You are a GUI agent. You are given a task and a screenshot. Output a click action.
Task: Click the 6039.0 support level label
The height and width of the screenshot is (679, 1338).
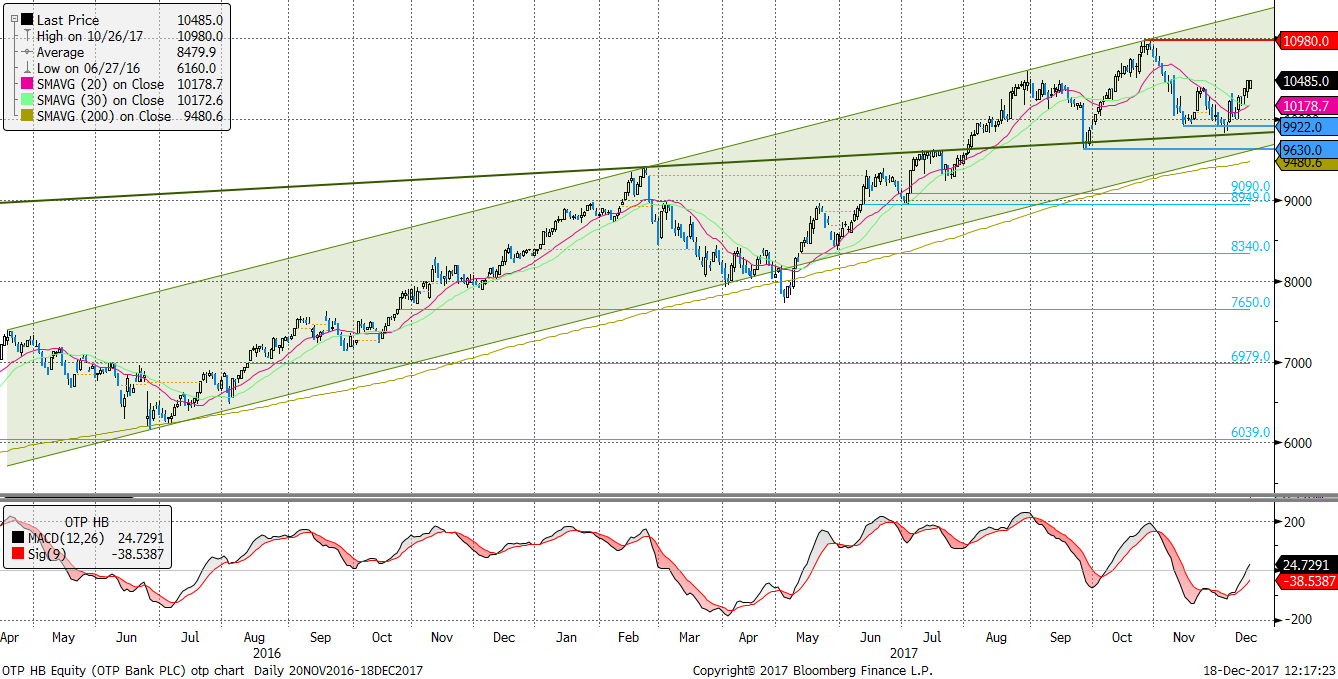[x=1250, y=432]
